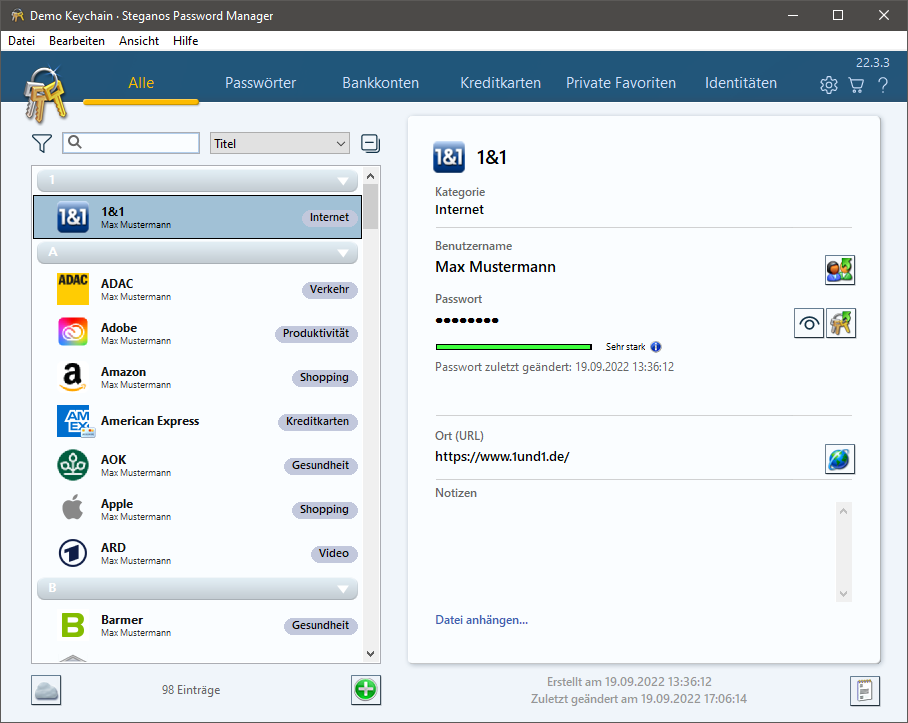Click the help question mark icon

click(883, 85)
